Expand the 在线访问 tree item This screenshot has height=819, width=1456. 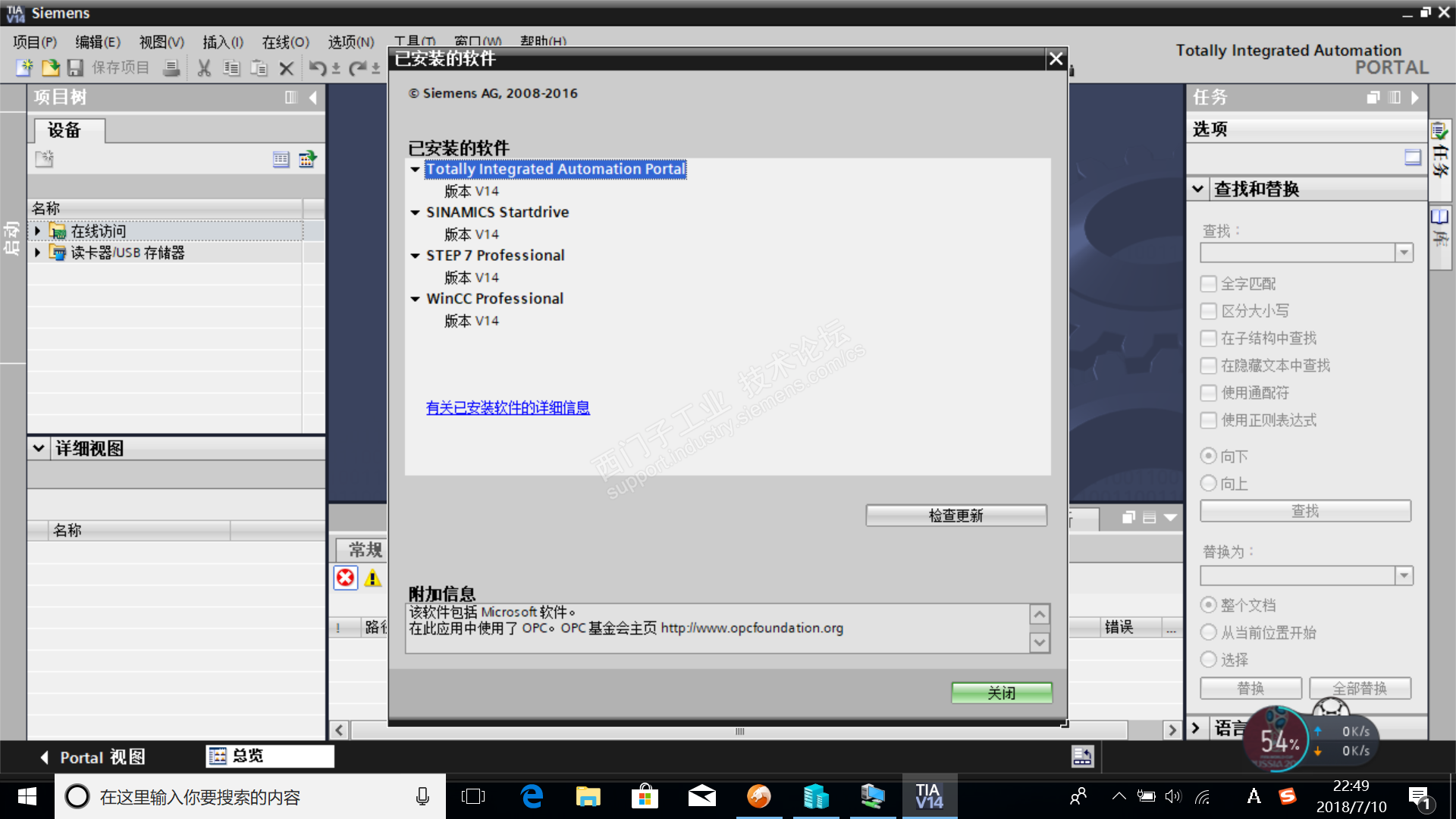37,231
